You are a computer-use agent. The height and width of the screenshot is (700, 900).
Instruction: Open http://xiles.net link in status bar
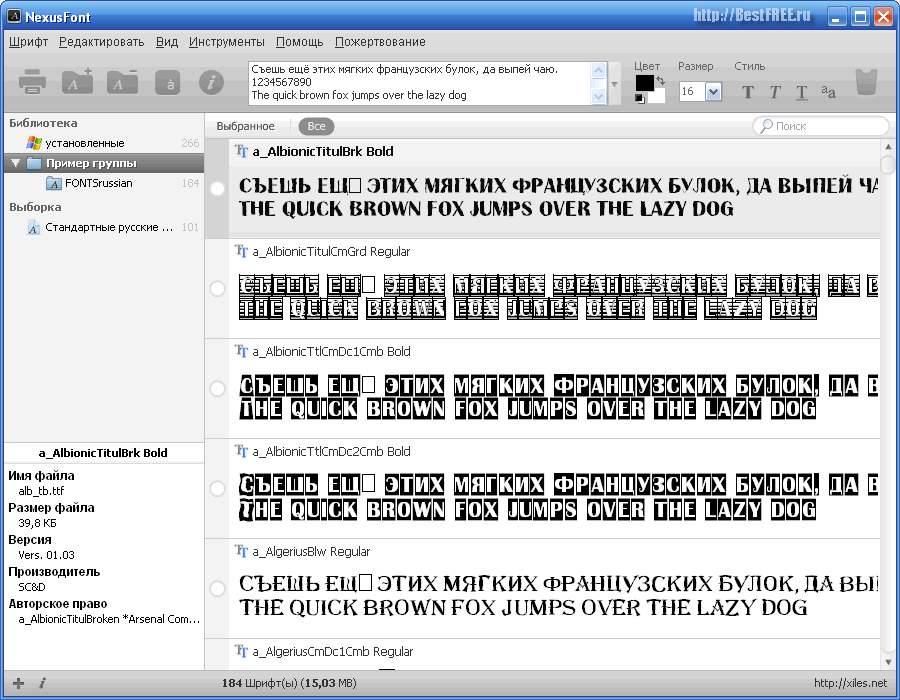pyautogui.click(x=850, y=683)
